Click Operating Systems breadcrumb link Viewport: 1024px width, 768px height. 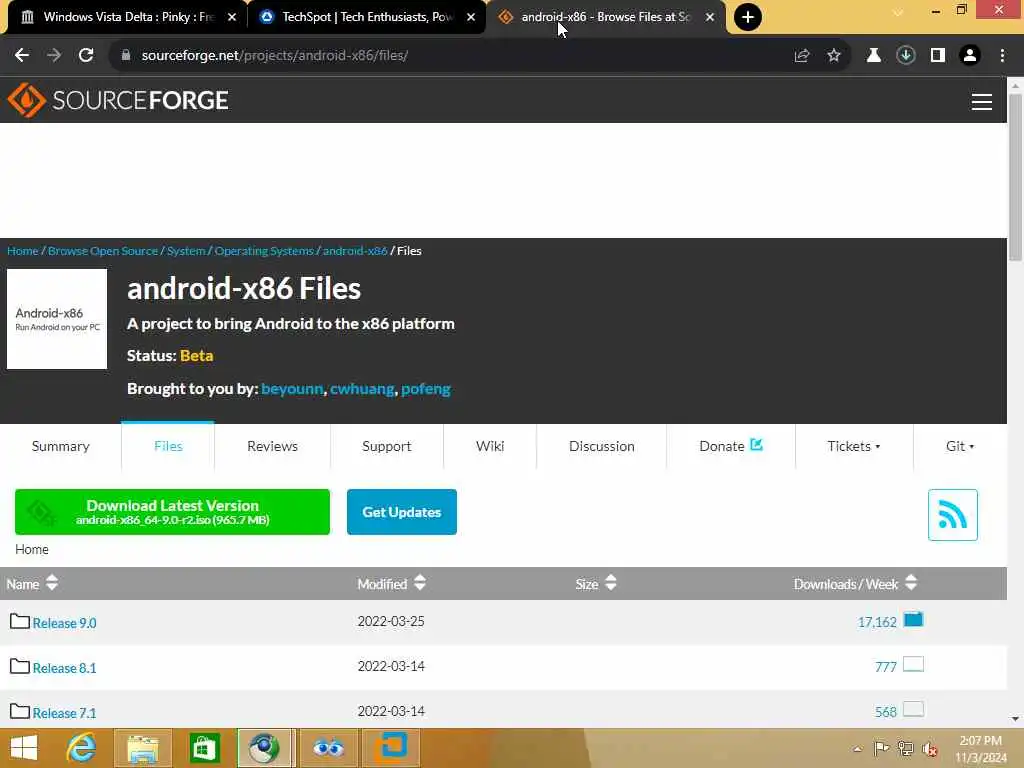[264, 251]
